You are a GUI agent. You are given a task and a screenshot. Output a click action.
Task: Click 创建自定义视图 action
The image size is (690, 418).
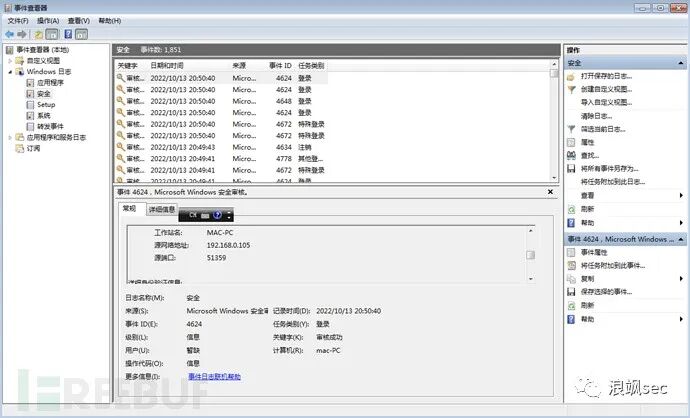coord(606,89)
